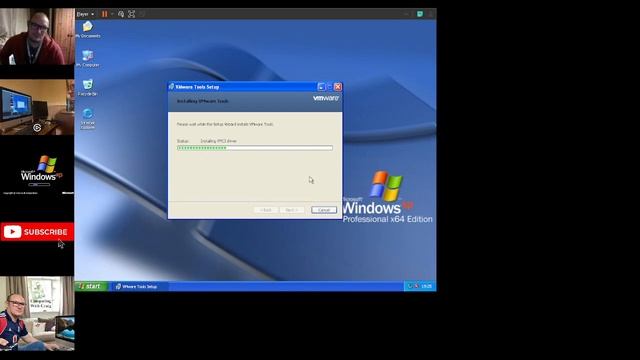Image resolution: width=640 pixels, height=360 pixels.
Task: Expand the arrow beside the pause button
Action: (112, 14)
